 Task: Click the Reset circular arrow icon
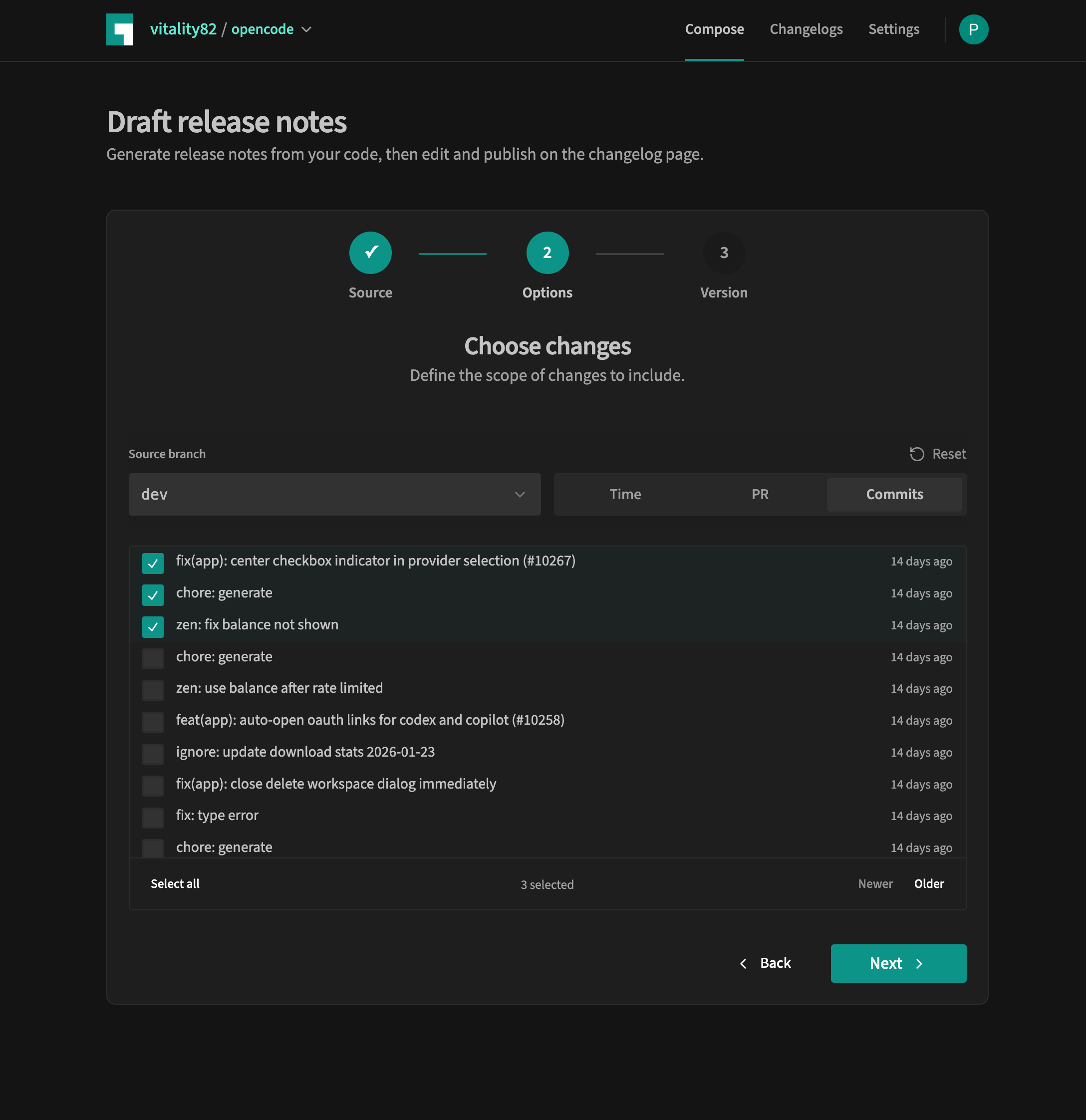[x=916, y=454]
